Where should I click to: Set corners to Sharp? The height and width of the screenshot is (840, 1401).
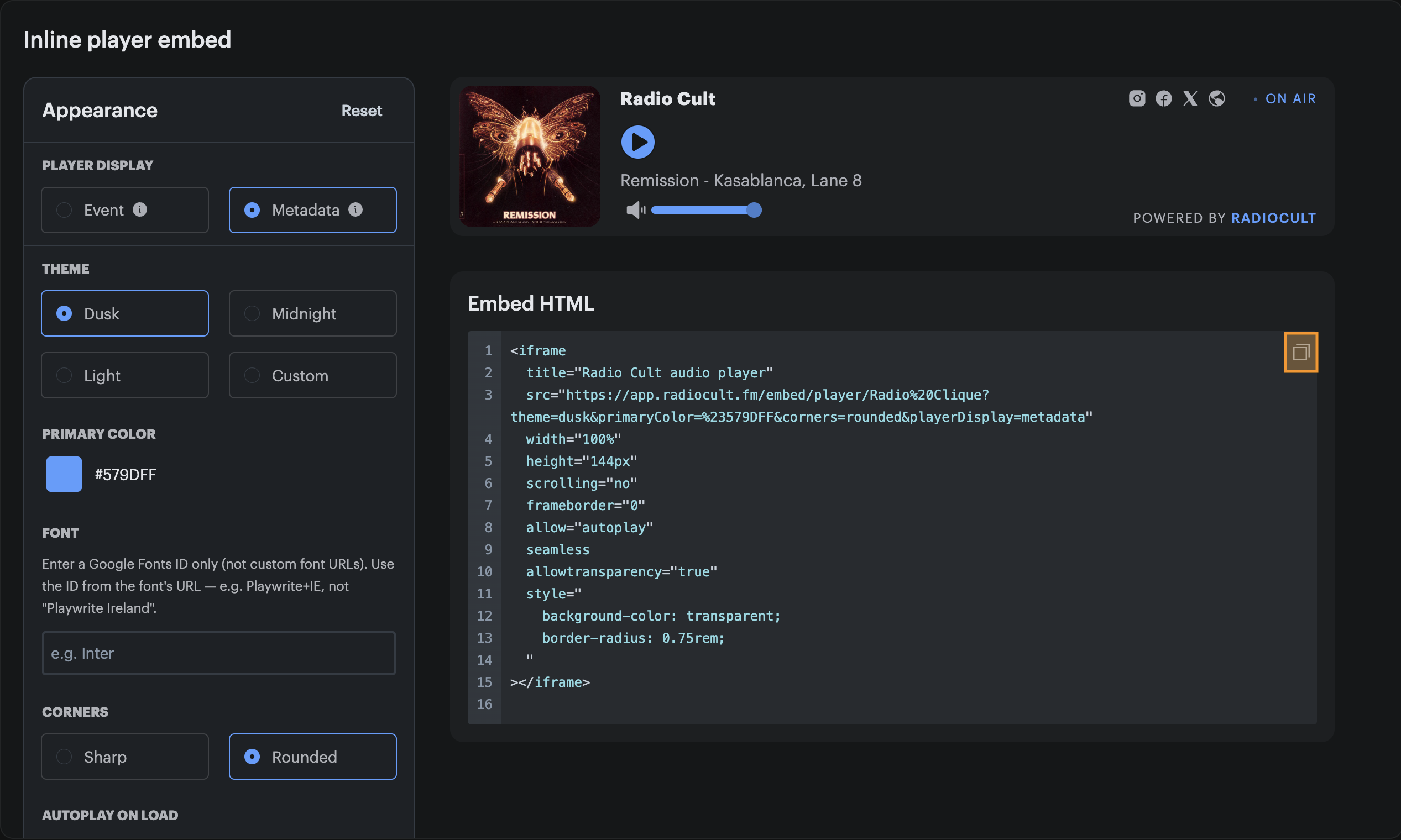(124, 757)
